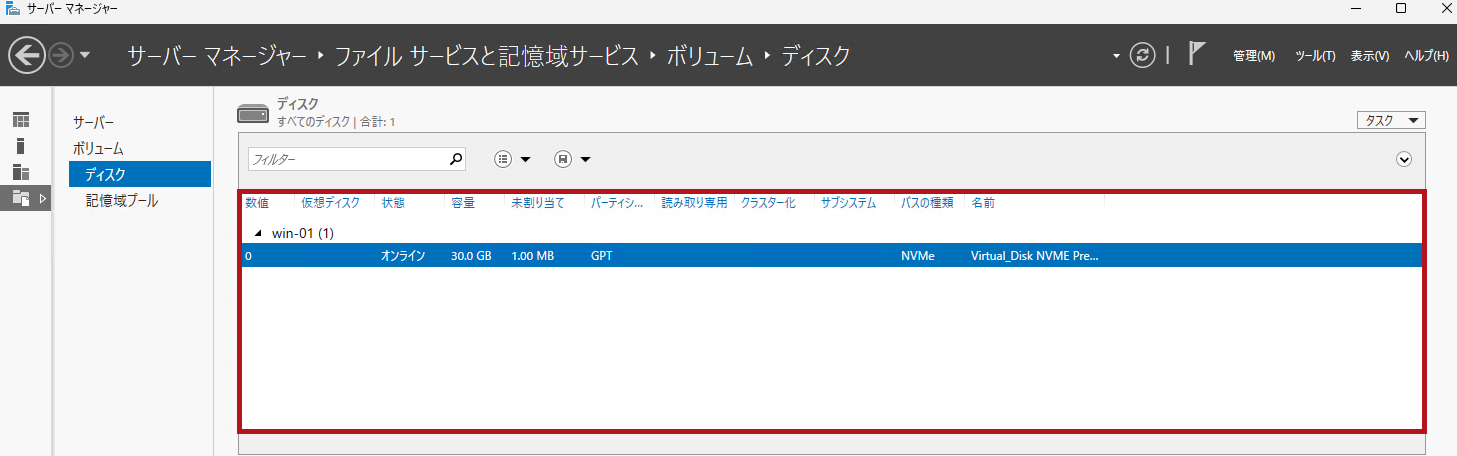Go to ボリューム in navigation pane
Viewport: 1457px width, 456px height.
coord(98,148)
